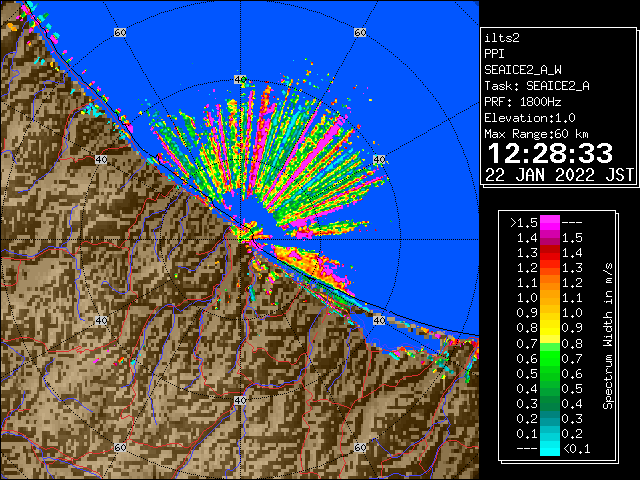Click the '>1.5' legend label
The width and height of the screenshot is (640, 480).
[523, 223]
